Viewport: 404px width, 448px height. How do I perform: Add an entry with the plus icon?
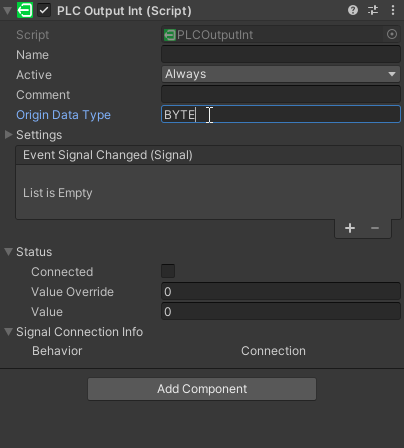tap(350, 228)
